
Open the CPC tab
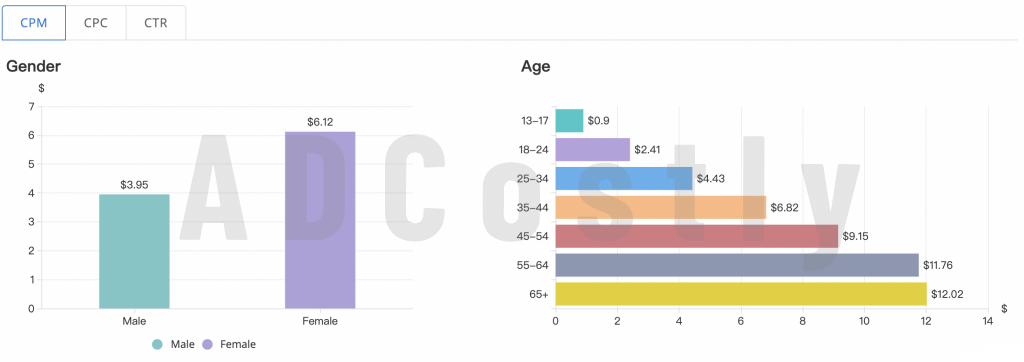96,23
